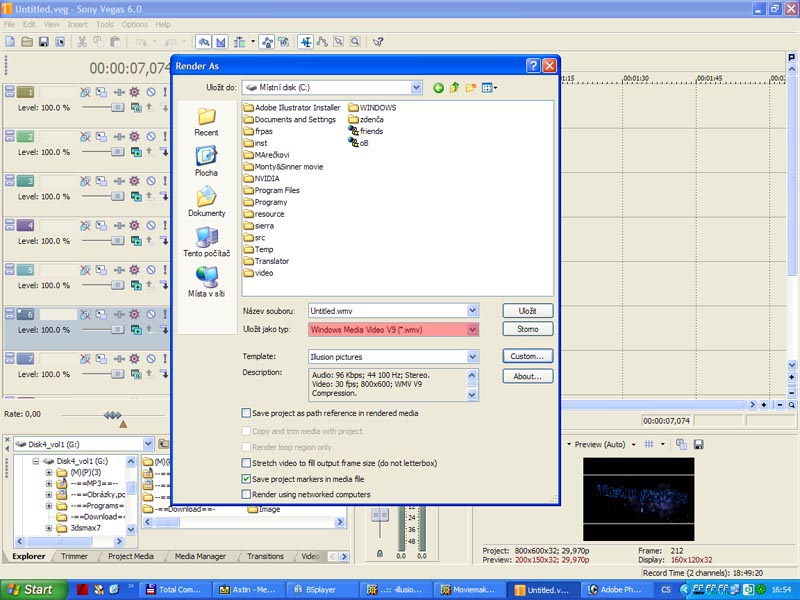Expand the 3dsmax7 folder in Explorer tree
Image resolution: width=800 pixels, height=600 pixels.
(49, 528)
